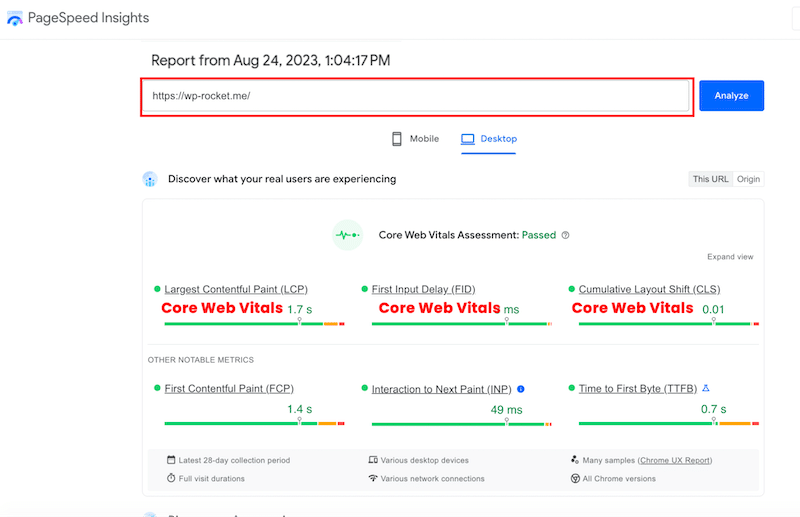Click the INP distribution bar
800x517 pixels.
[462, 424]
